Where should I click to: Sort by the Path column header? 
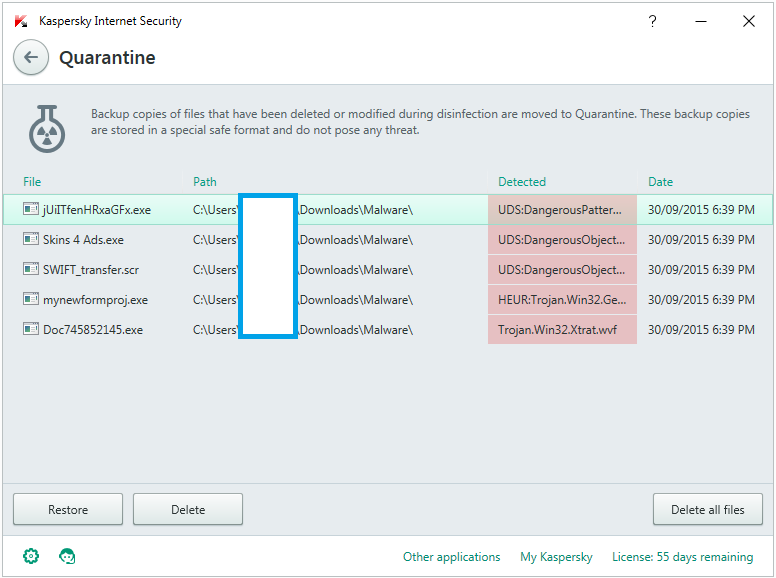pyautogui.click(x=205, y=182)
